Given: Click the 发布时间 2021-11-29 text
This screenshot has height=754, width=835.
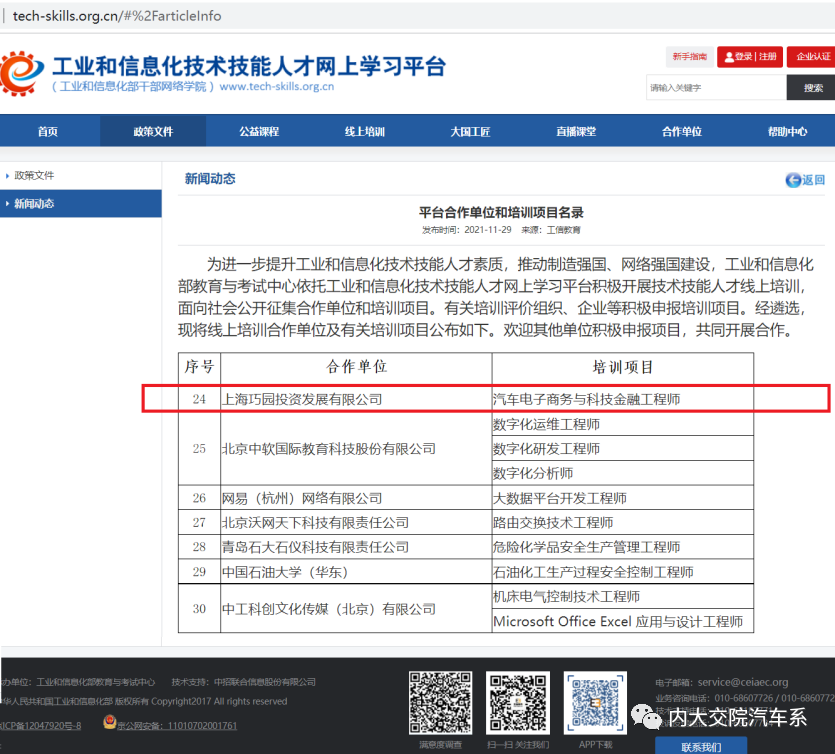Looking at the screenshot, I should point(466,230).
